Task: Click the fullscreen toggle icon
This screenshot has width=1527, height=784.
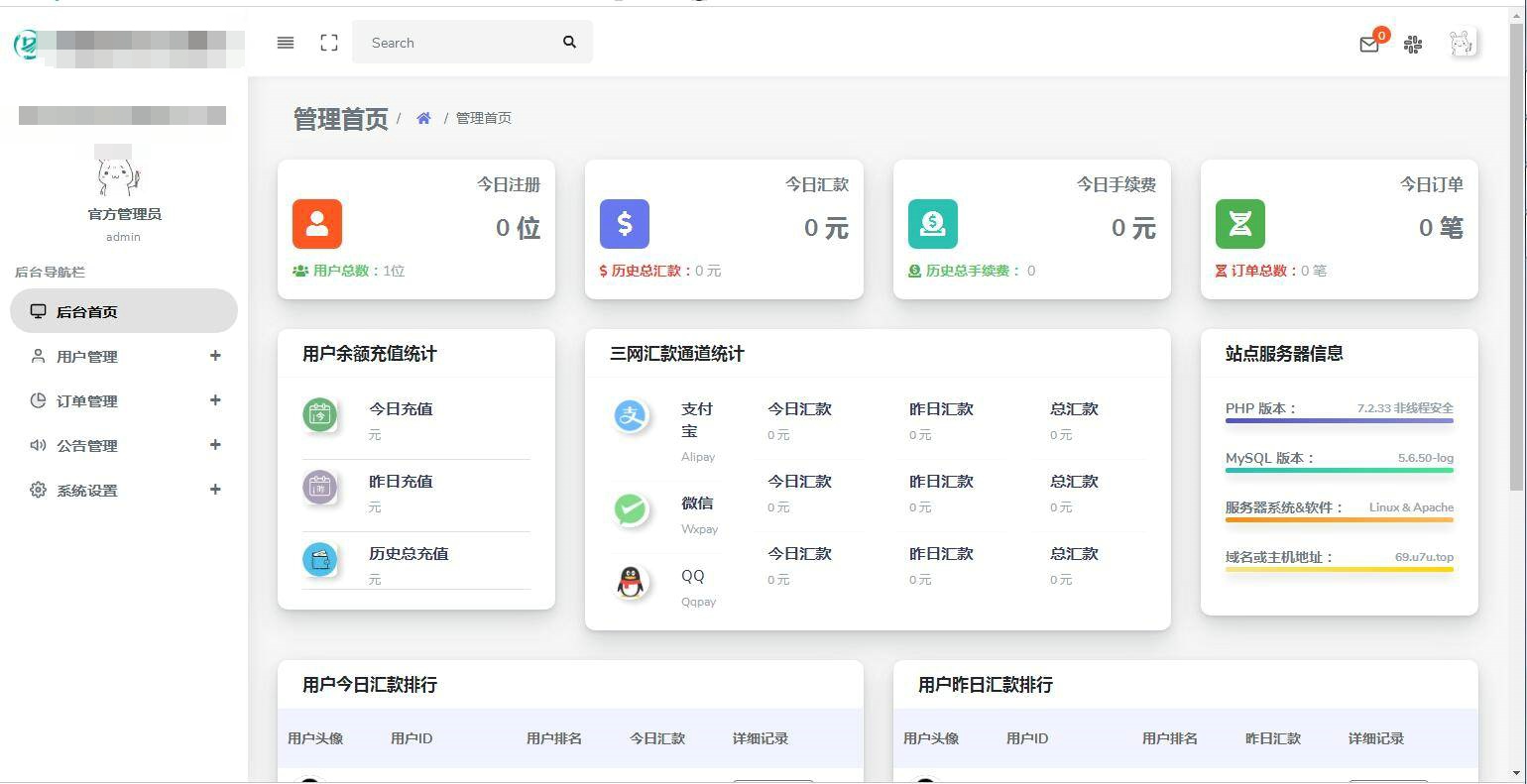Action: click(329, 43)
